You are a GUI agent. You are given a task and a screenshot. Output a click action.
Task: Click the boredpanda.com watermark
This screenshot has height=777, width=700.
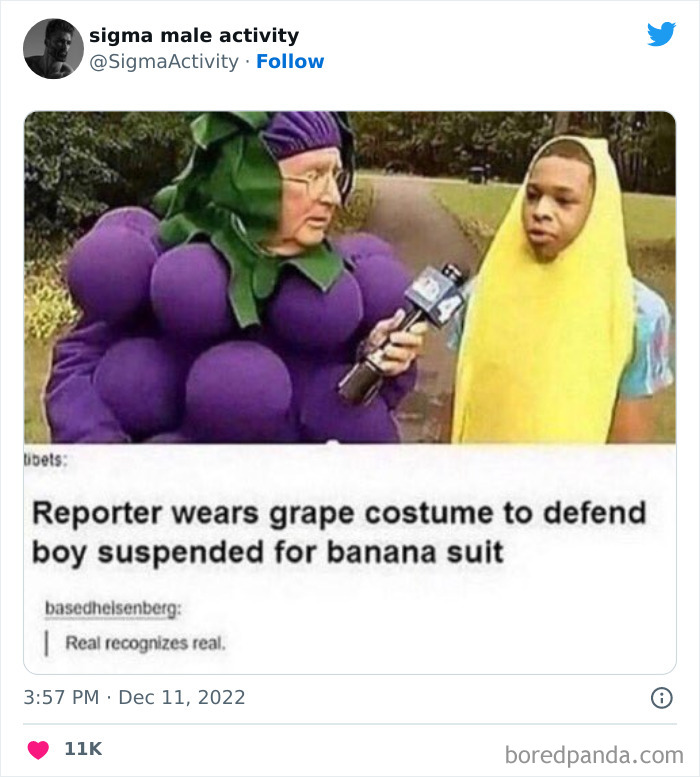click(x=594, y=753)
